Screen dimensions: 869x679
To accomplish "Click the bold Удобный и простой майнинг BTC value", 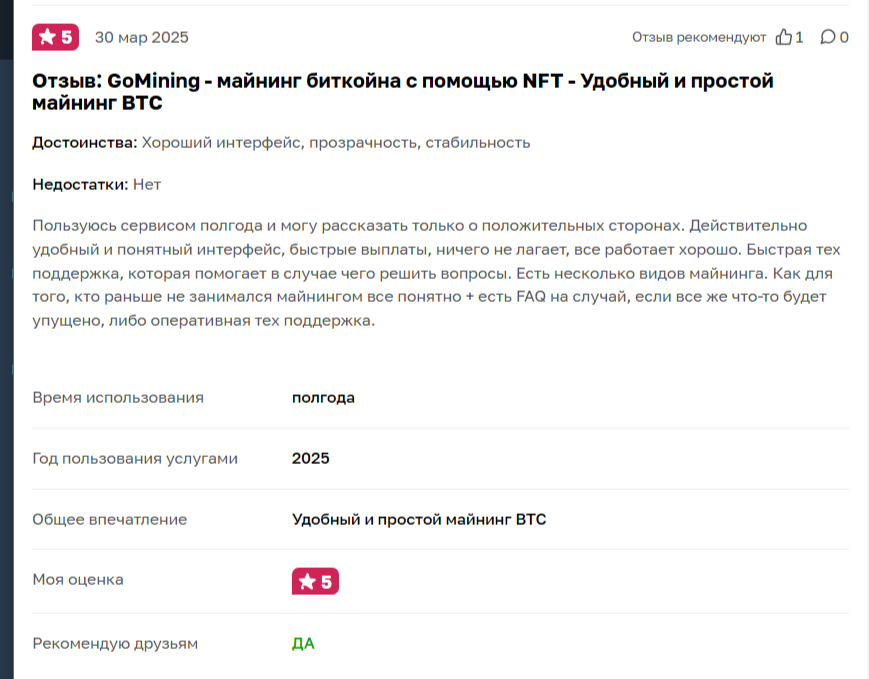I will click(x=419, y=519).
